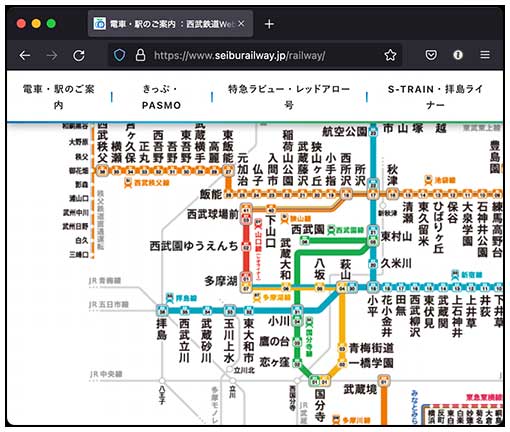Click 航空公園 station label

(345, 132)
